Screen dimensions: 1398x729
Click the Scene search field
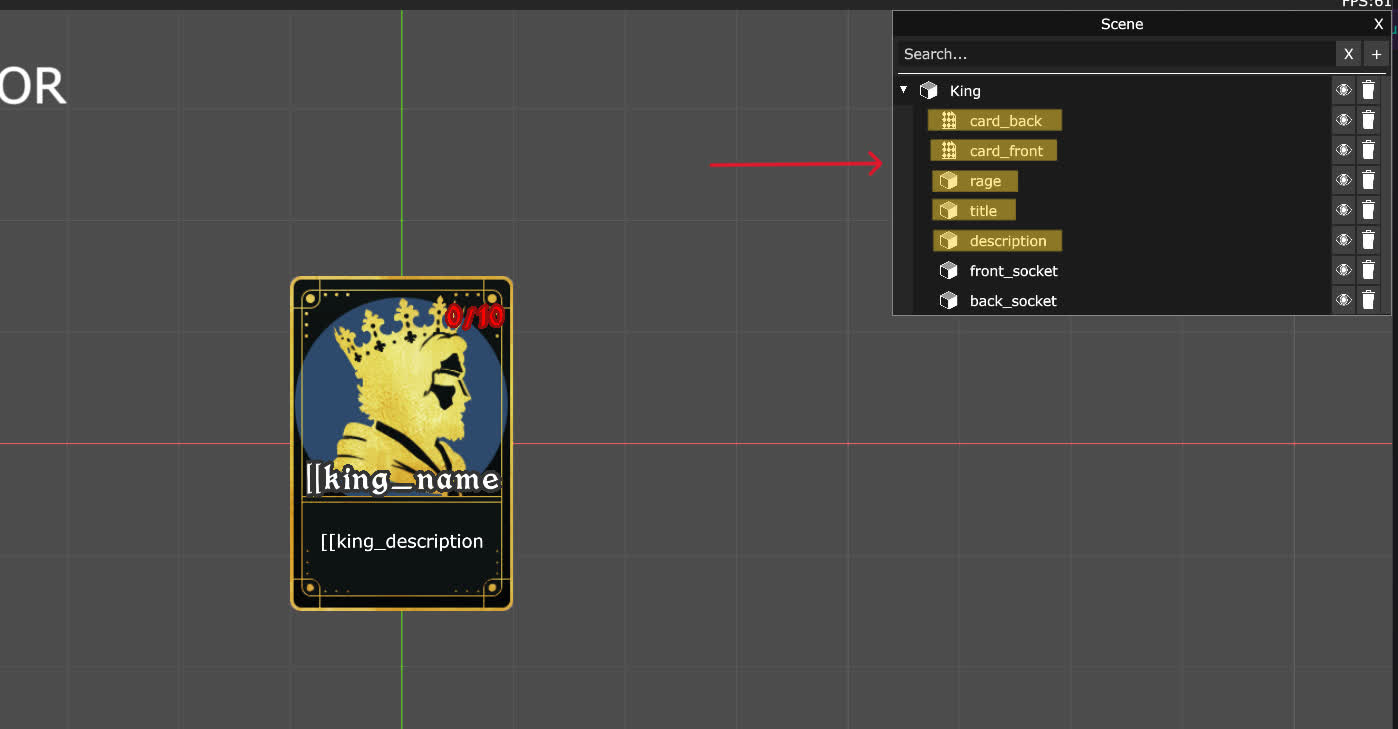point(1115,54)
